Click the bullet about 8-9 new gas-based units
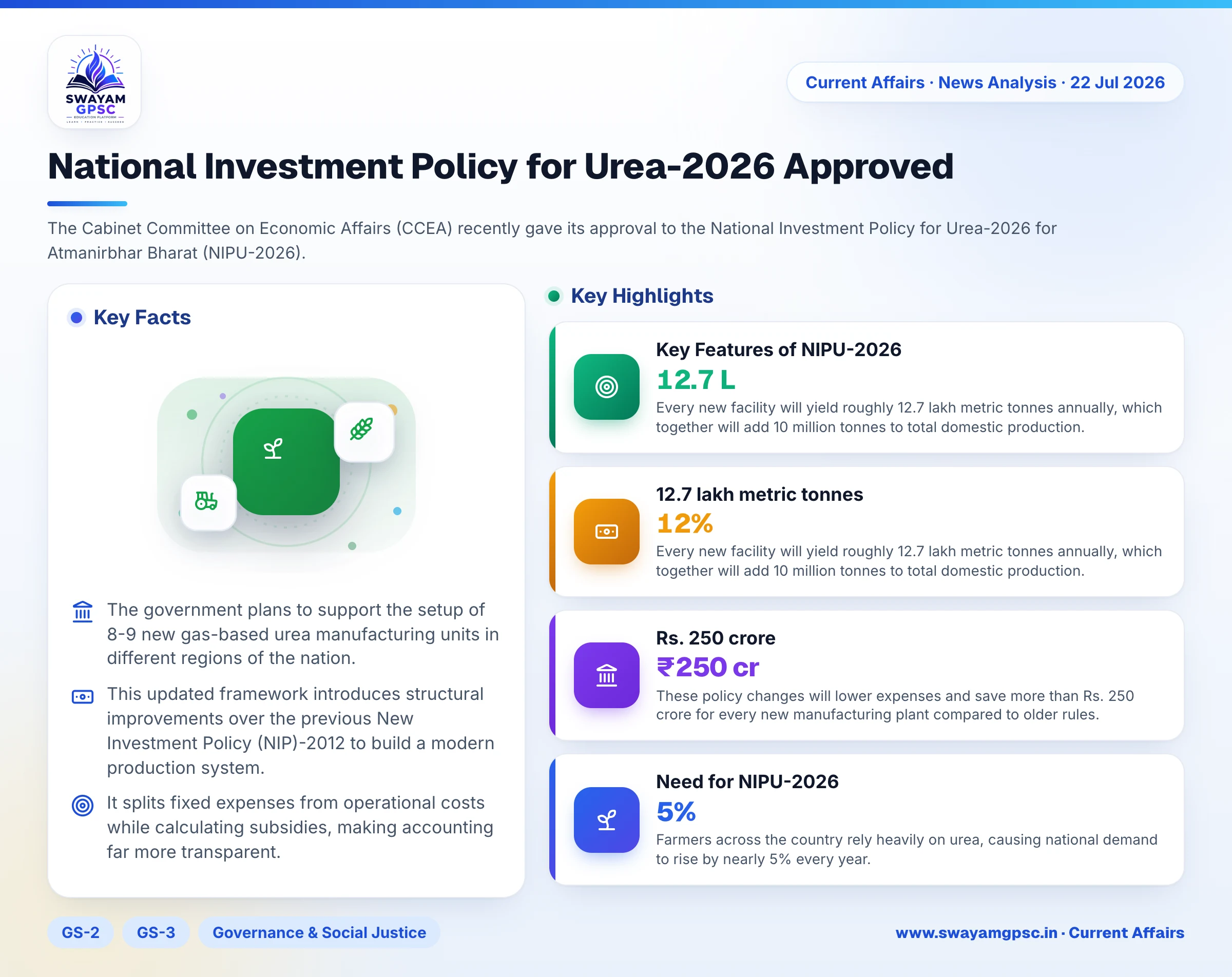1232x977 pixels. point(303,634)
